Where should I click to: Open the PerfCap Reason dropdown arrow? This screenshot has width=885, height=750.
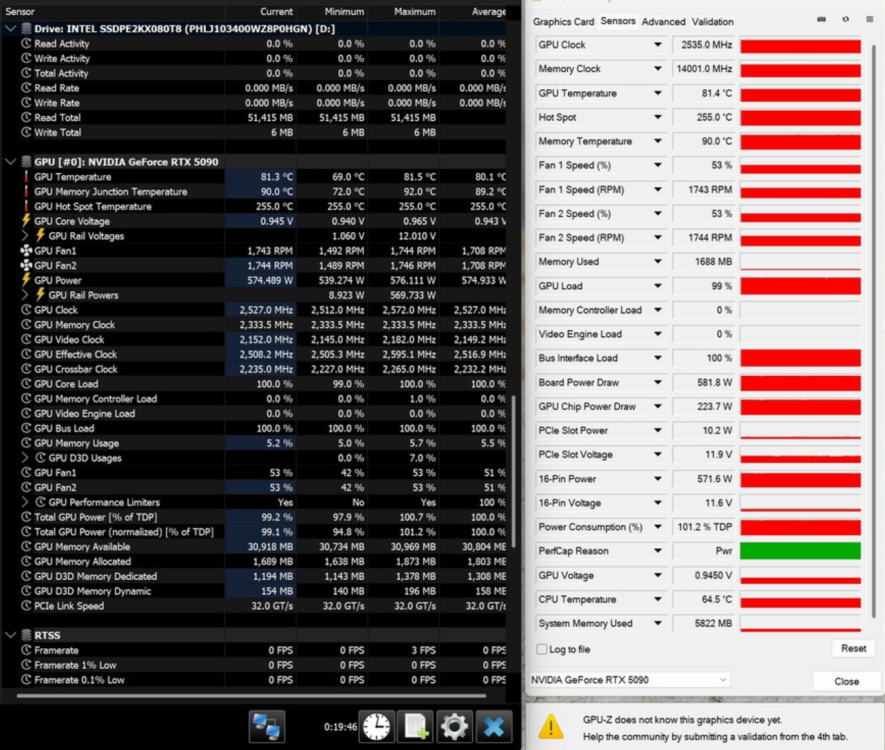coord(658,551)
